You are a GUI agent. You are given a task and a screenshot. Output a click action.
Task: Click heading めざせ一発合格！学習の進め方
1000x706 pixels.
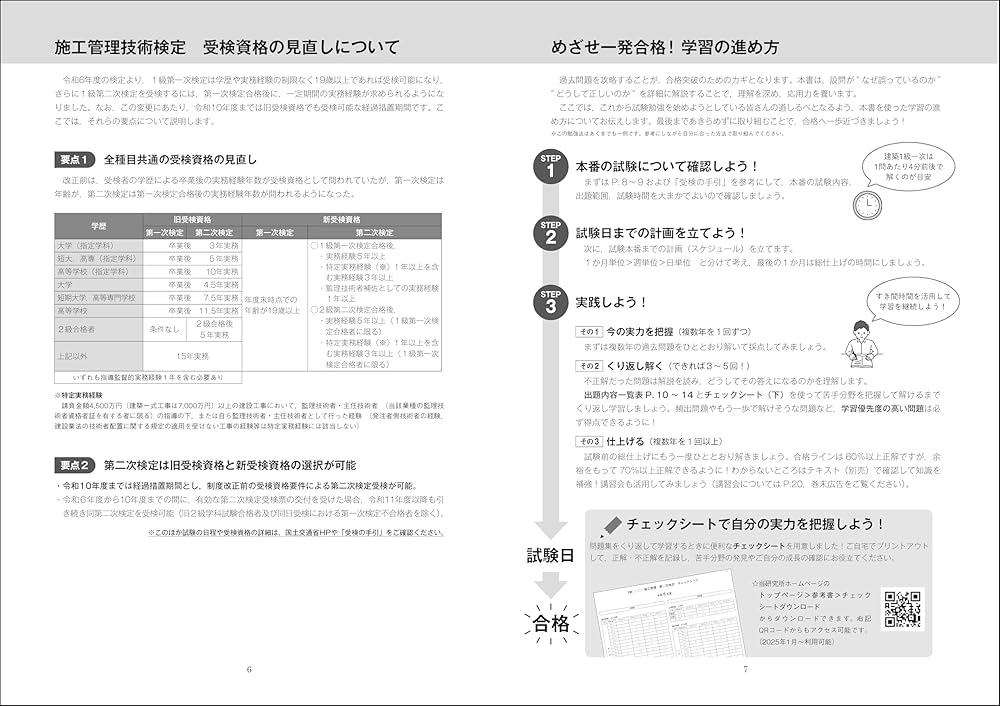[665, 47]
